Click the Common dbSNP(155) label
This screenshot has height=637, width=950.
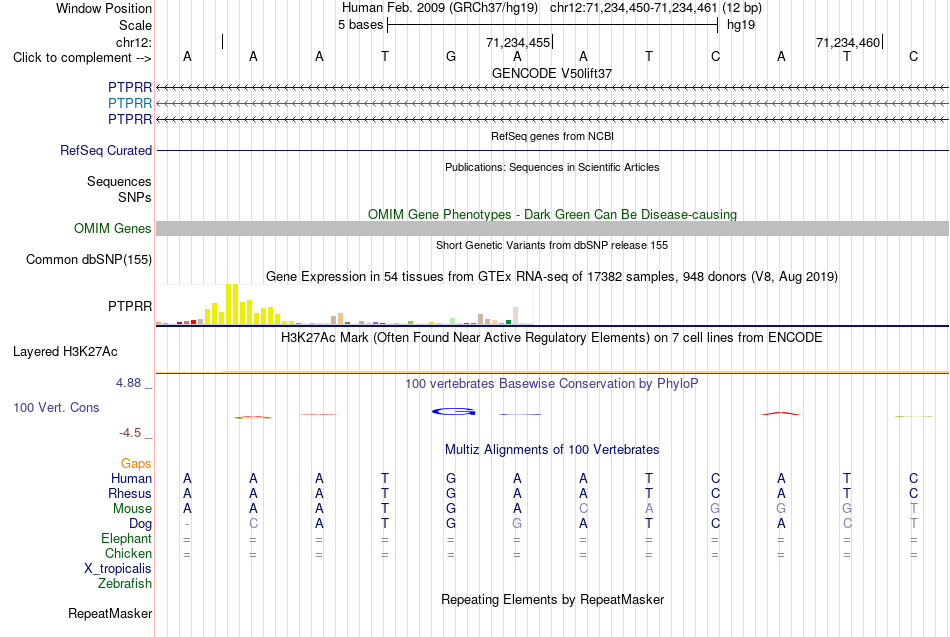tap(89, 259)
